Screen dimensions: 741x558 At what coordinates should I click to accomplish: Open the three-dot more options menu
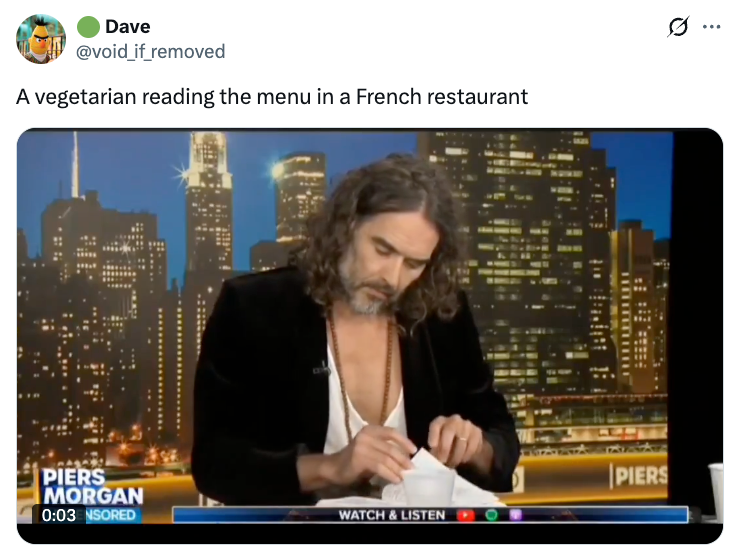coord(711,27)
